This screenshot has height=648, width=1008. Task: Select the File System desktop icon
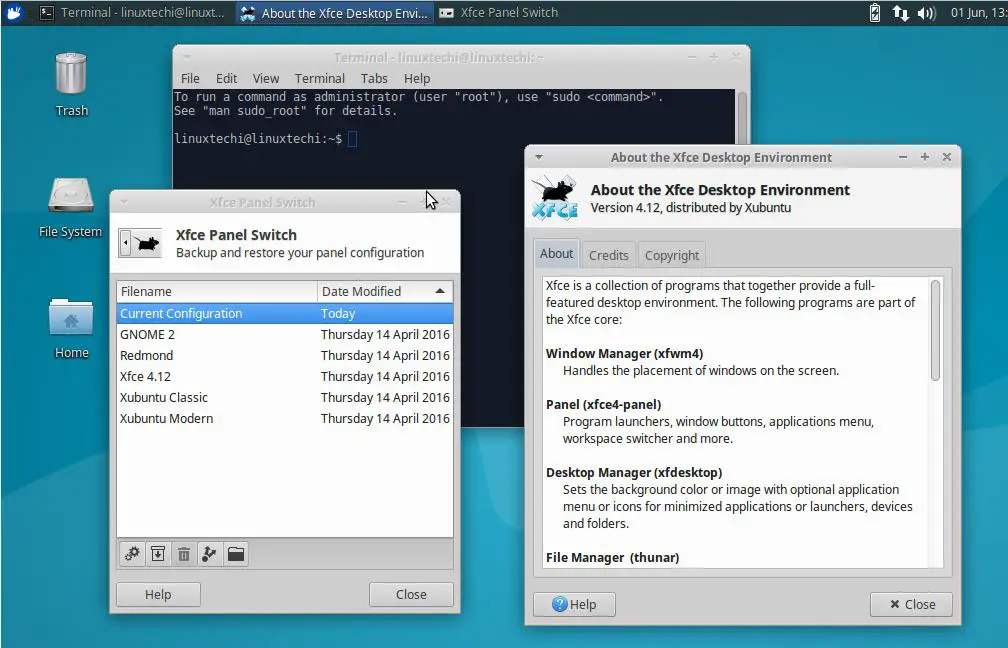coord(71,207)
